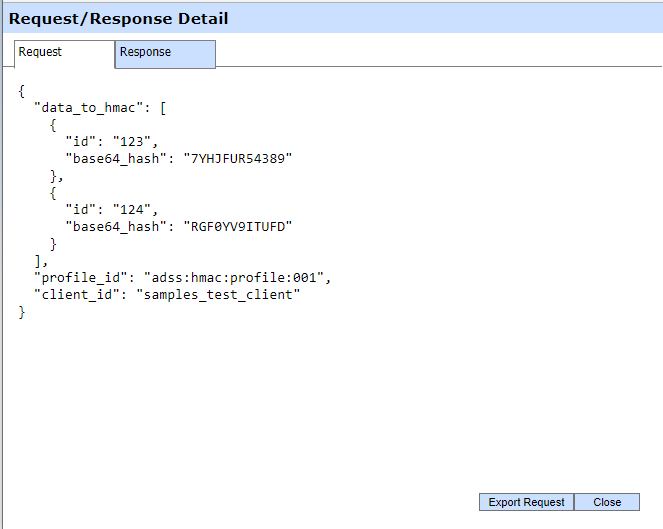The image size is (663, 529).
Task: Click the hash value "7YHJFUR54389"
Action: 240,158
